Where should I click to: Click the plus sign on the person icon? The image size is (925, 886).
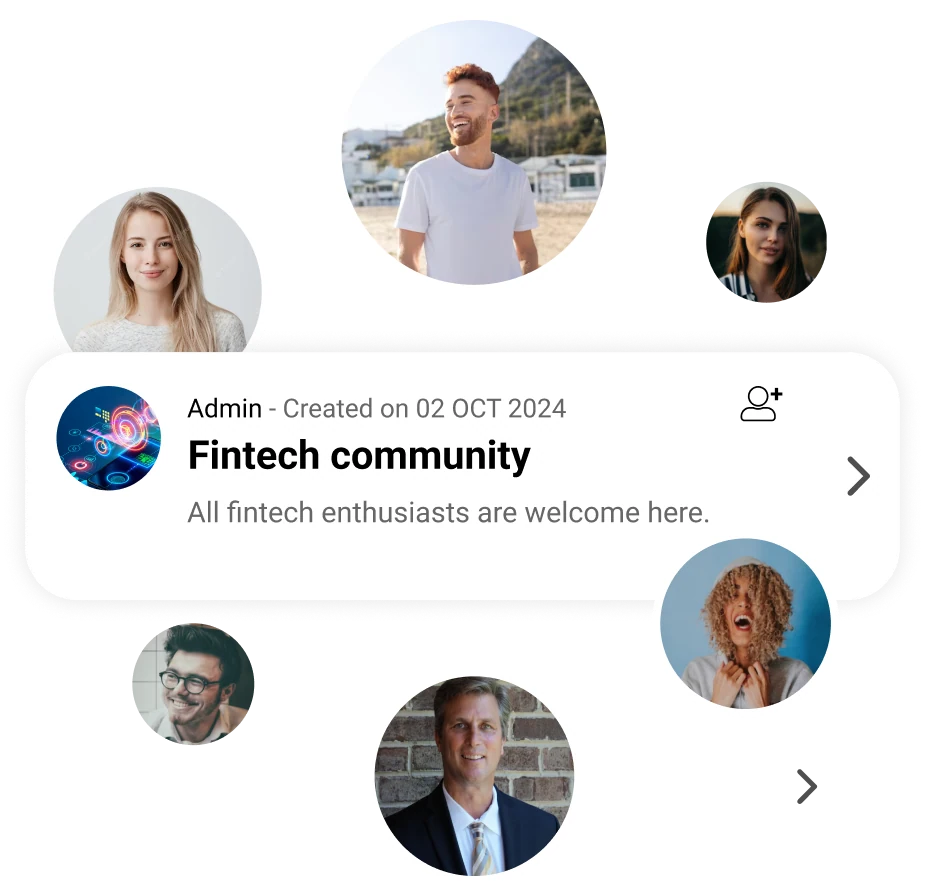[776, 393]
